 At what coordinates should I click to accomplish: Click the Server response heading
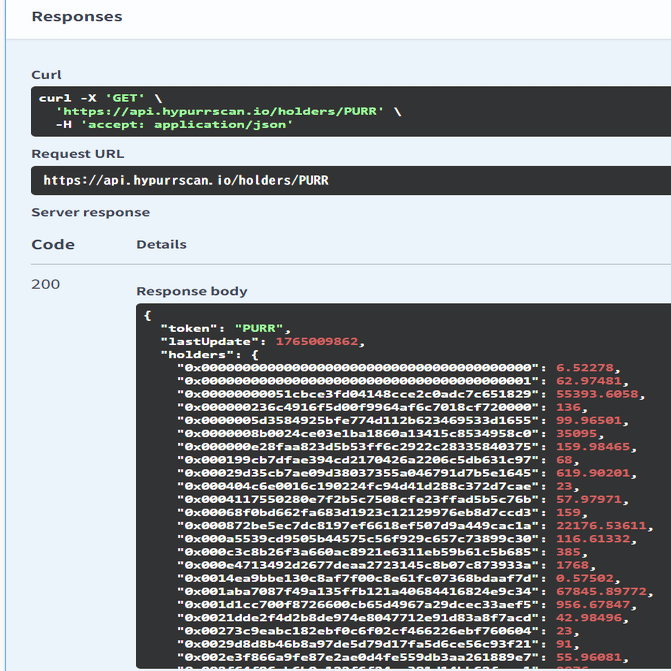[90, 212]
